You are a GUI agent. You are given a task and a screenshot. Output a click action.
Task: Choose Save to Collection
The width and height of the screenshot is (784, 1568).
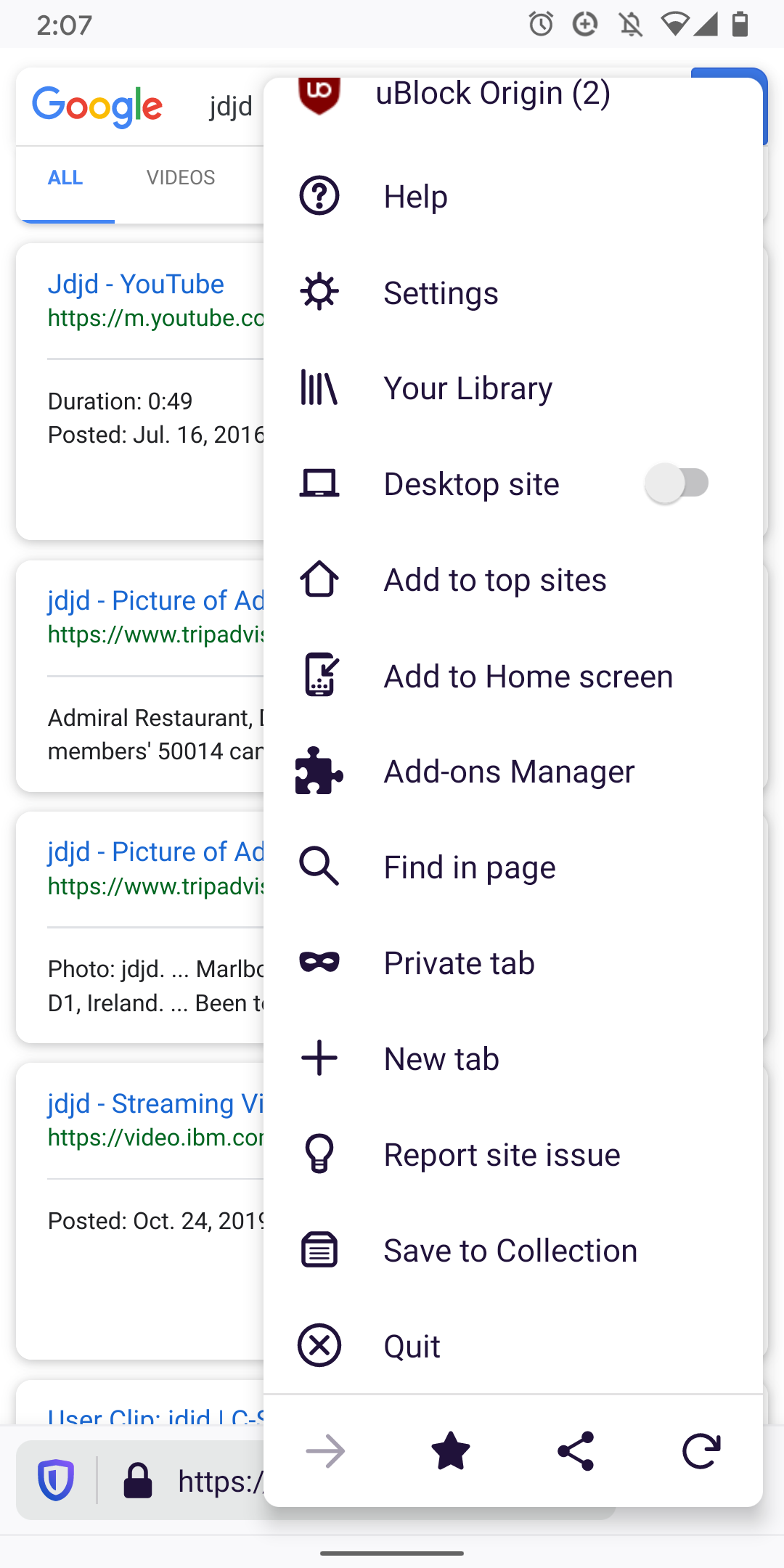[x=513, y=1251]
